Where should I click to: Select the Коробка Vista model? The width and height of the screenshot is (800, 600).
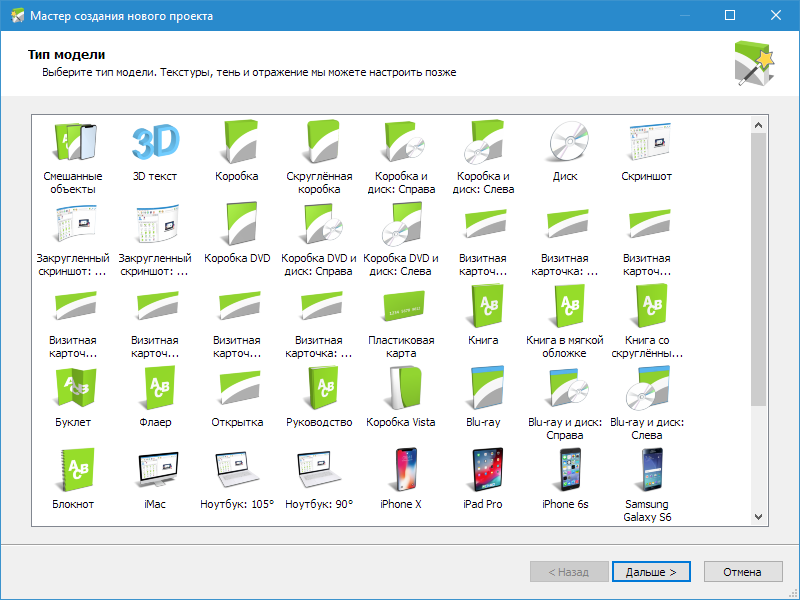(x=401, y=389)
